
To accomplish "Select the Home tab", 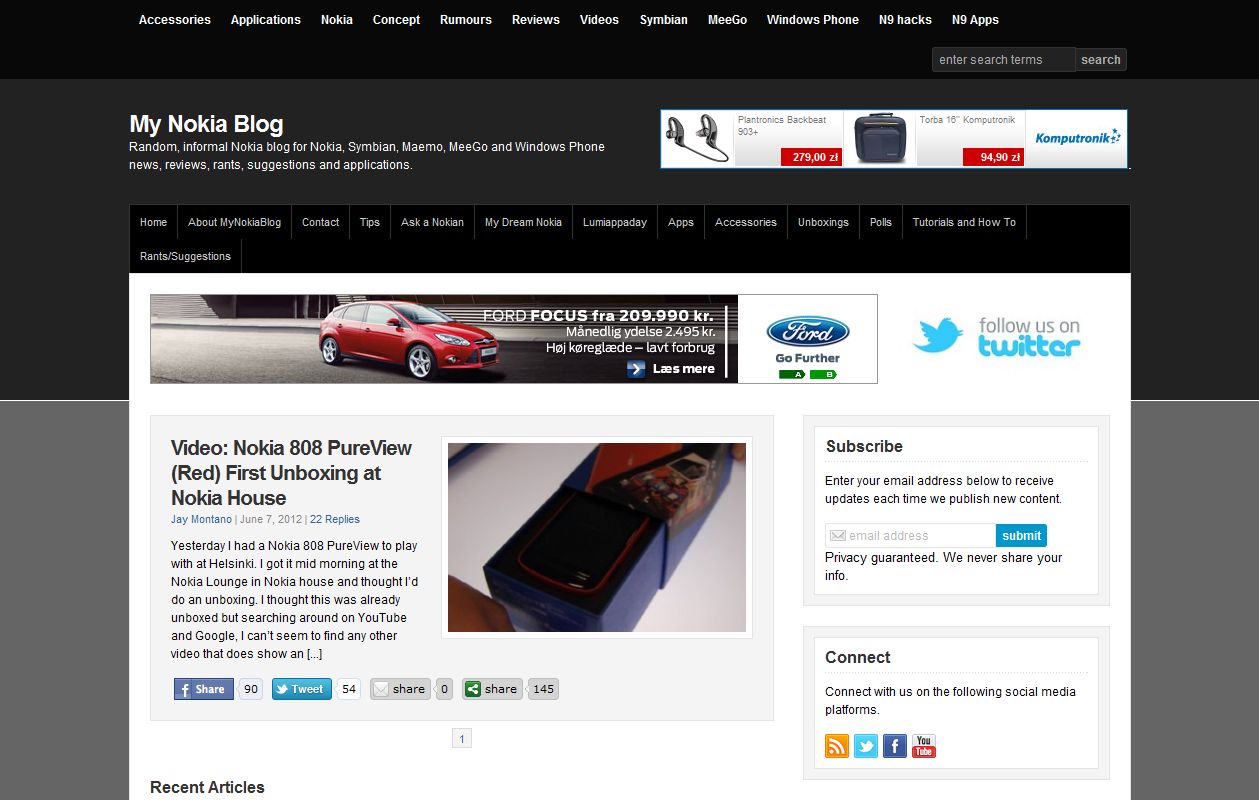I will (154, 222).
